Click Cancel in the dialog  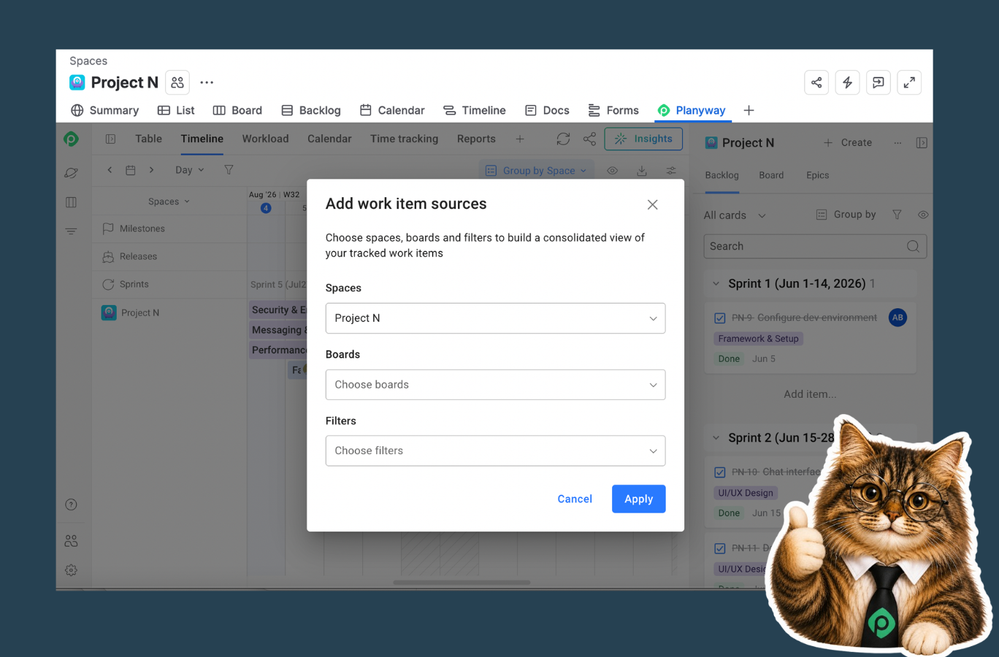point(575,499)
